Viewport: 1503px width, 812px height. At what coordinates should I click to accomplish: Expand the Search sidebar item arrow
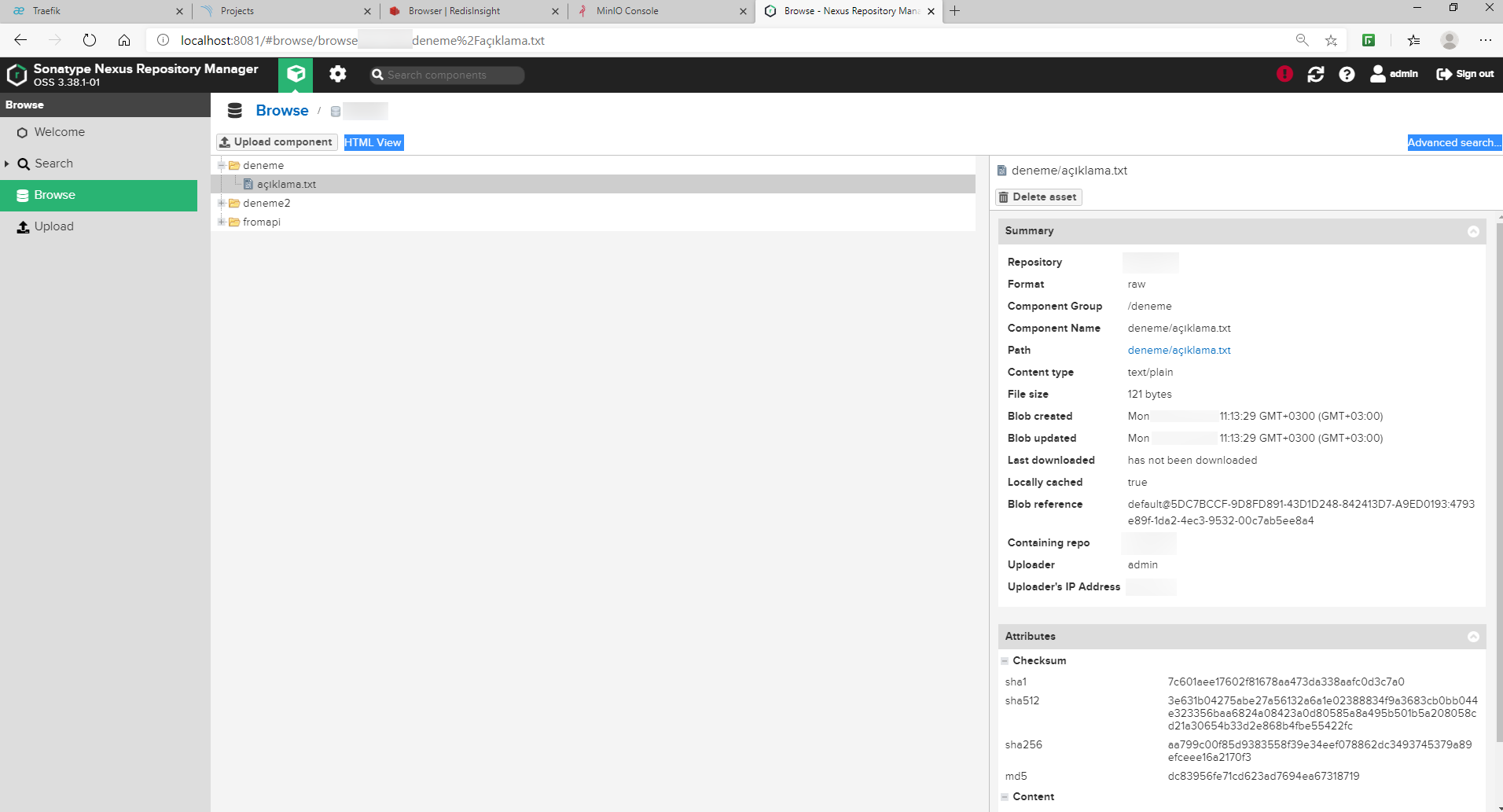7,164
